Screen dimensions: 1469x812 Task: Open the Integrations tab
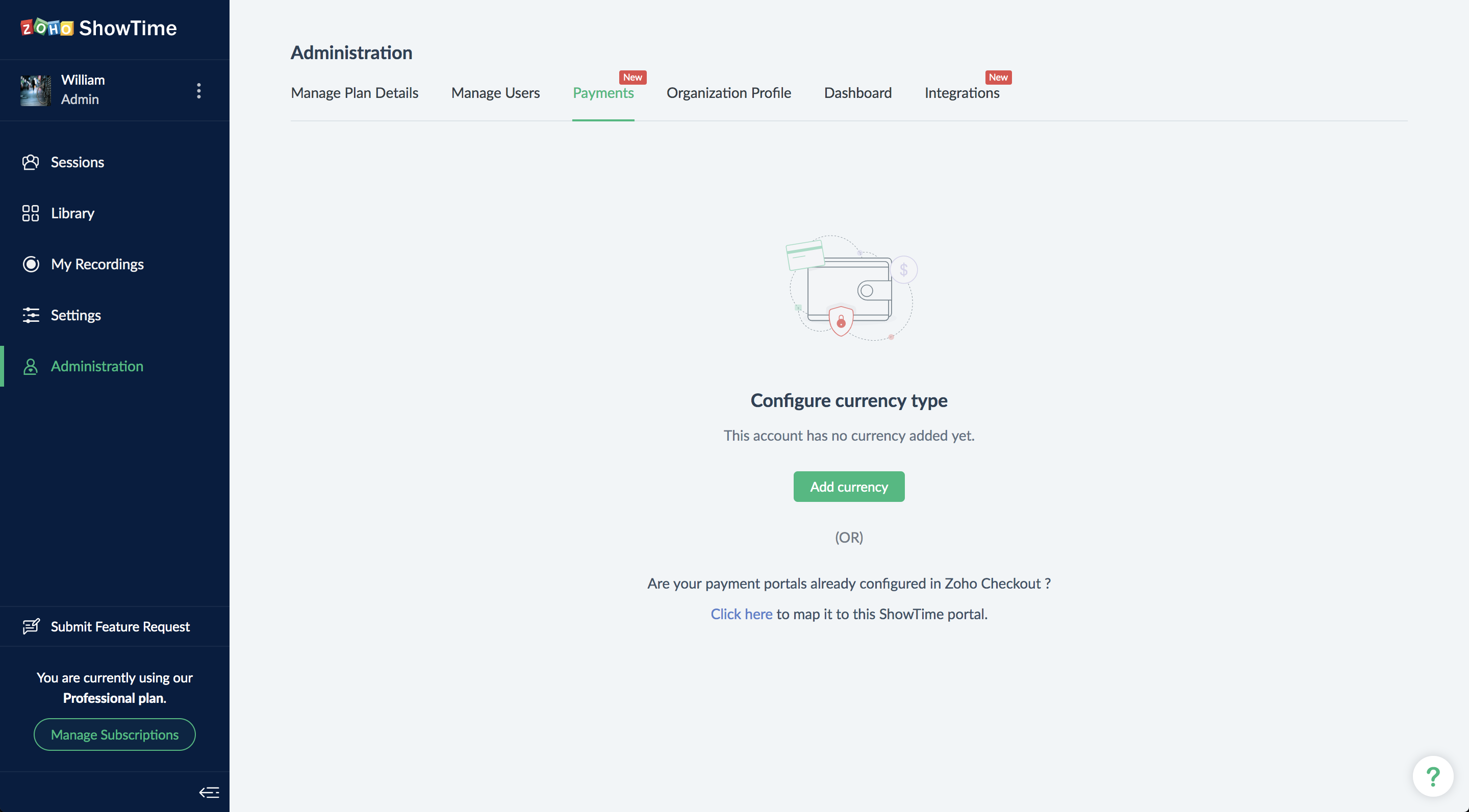(961, 93)
